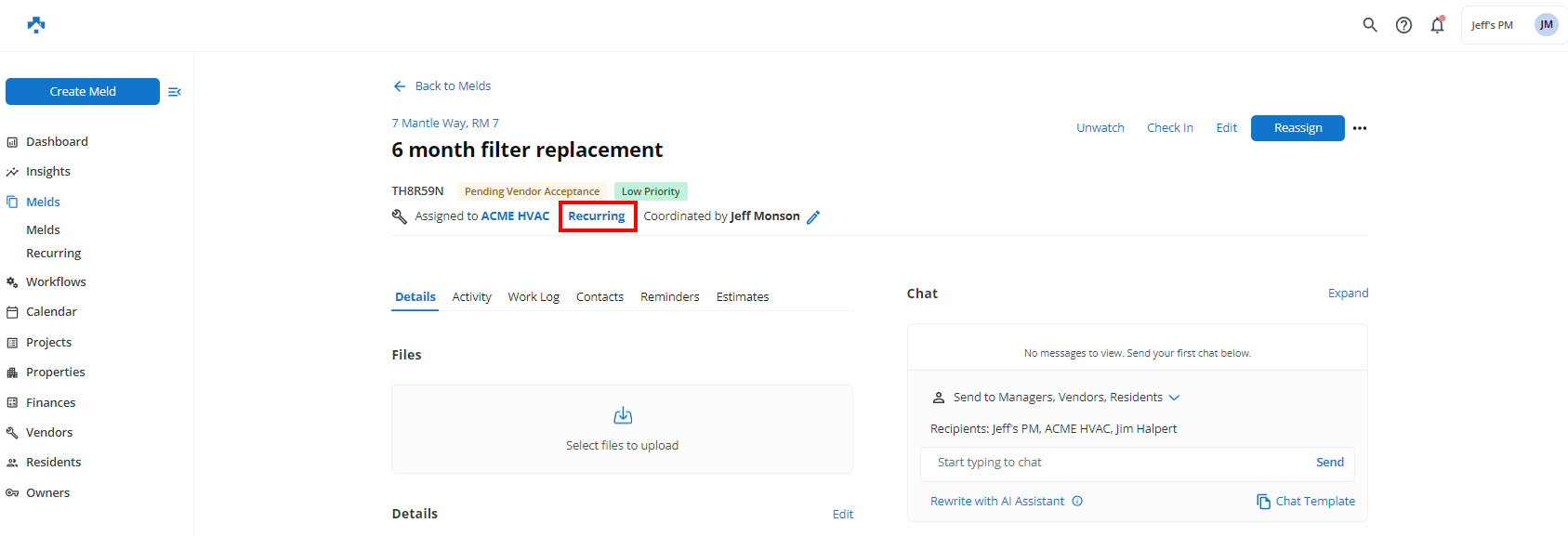
Task: Expand the chat recipients dropdown
Action: pyautogui.click(x=1174, y=398)
